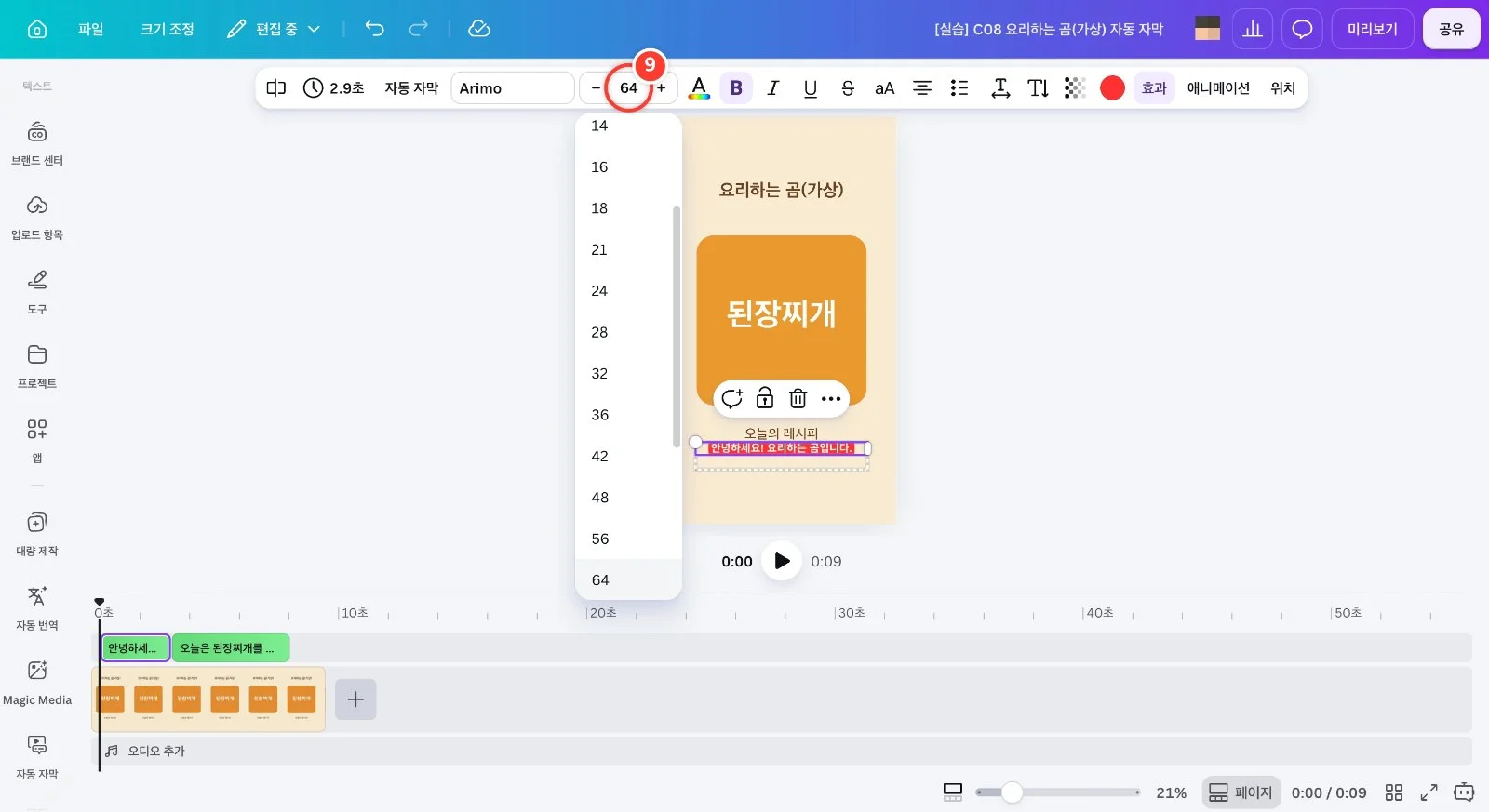The image size is (1489, 812).
Task: Open the Arimo font dropdown
Action: [512, 88]
